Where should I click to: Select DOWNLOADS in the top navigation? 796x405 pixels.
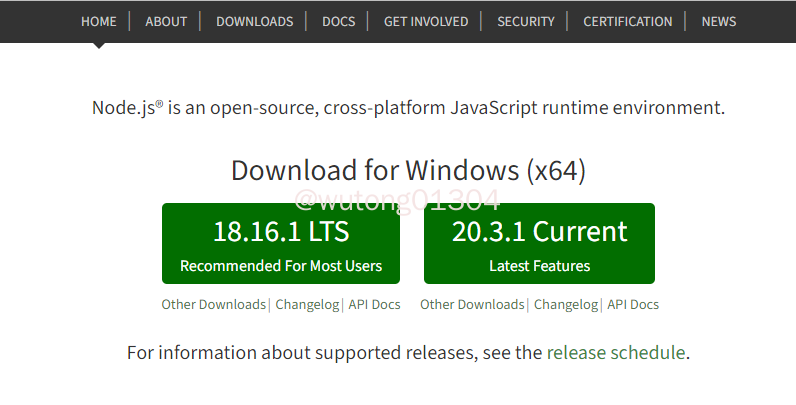pos(254,21)
